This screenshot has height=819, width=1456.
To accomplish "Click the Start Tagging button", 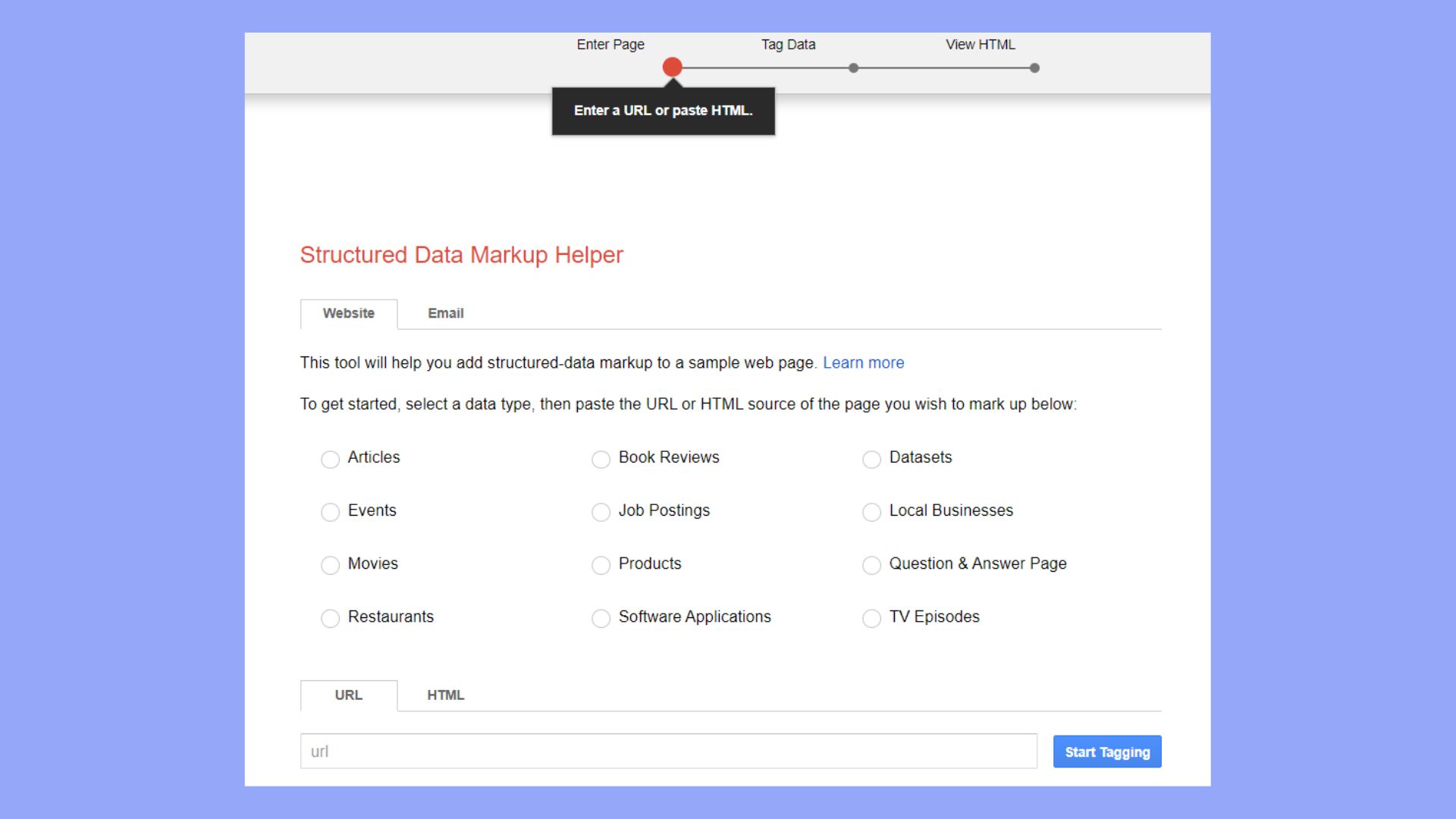I will [1106, 752].
